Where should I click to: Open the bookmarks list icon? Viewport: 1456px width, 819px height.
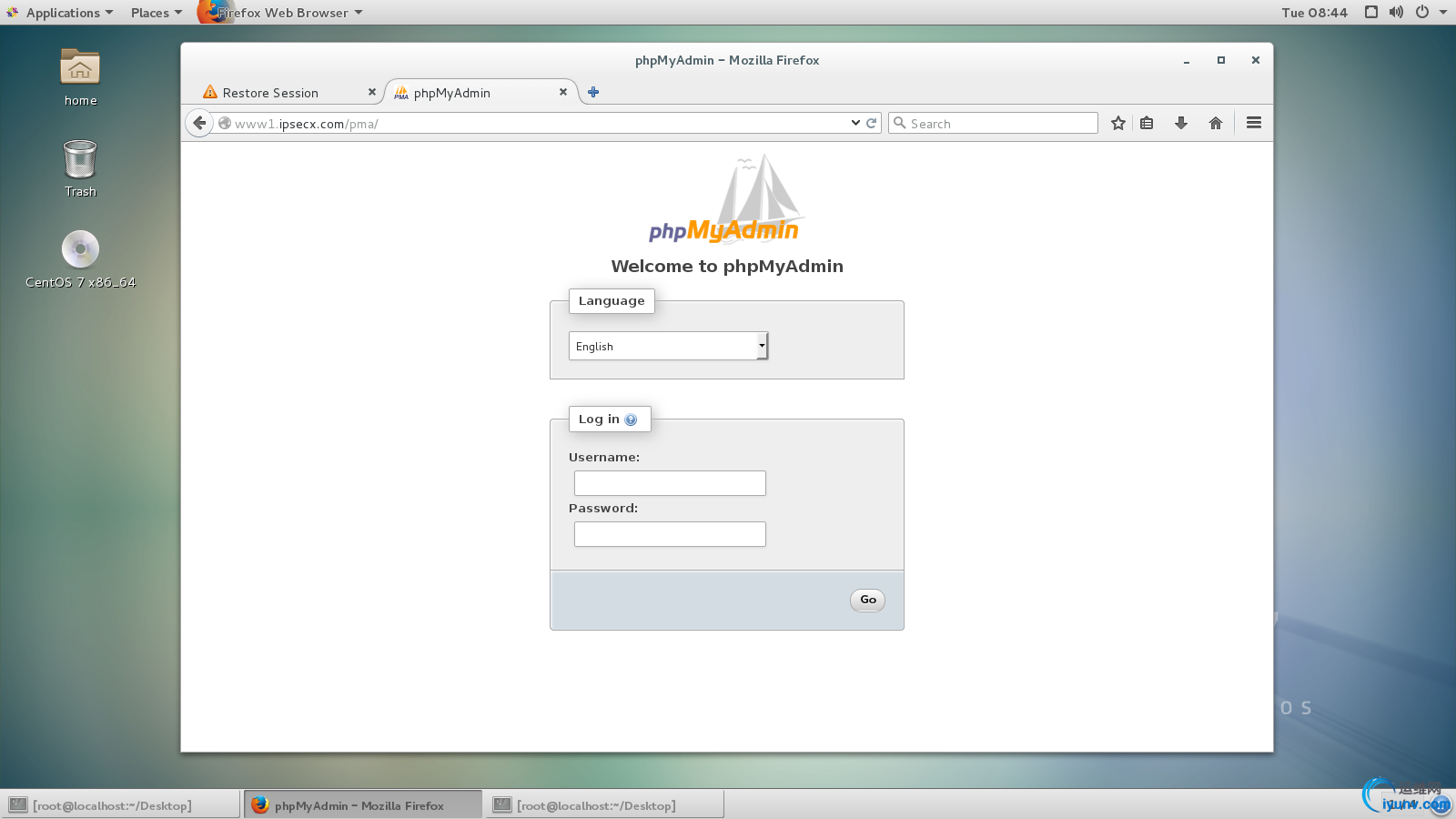1147,123
